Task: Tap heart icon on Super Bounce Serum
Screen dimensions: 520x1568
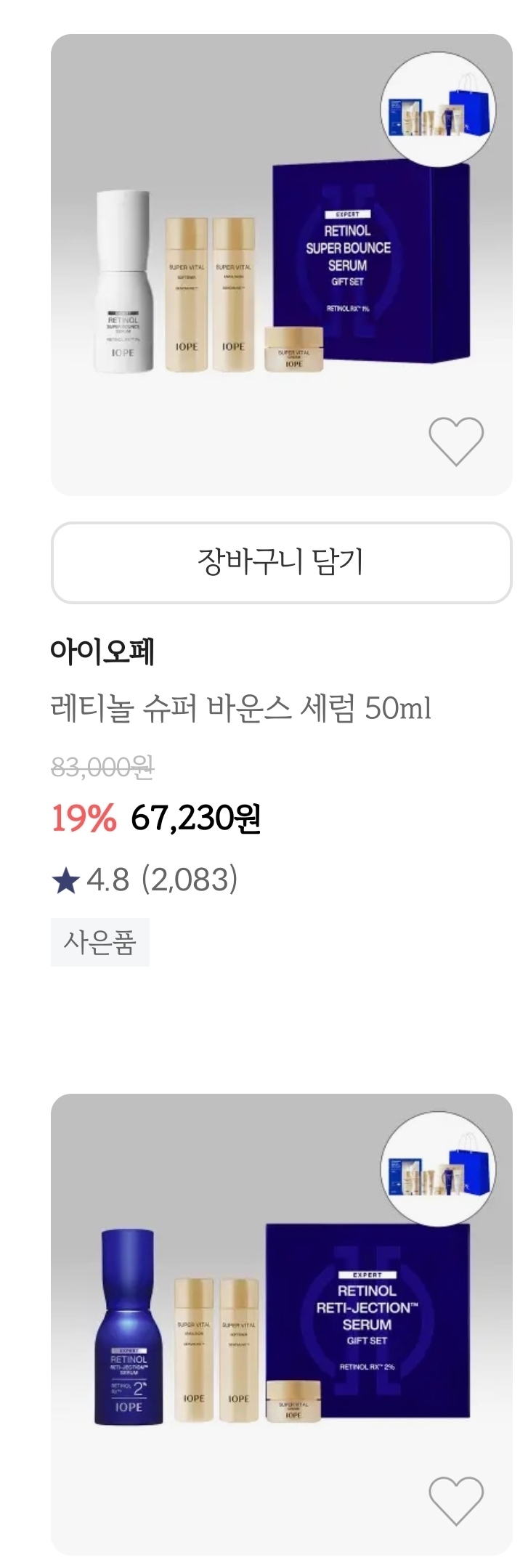Action: click(x=455, y=442)
